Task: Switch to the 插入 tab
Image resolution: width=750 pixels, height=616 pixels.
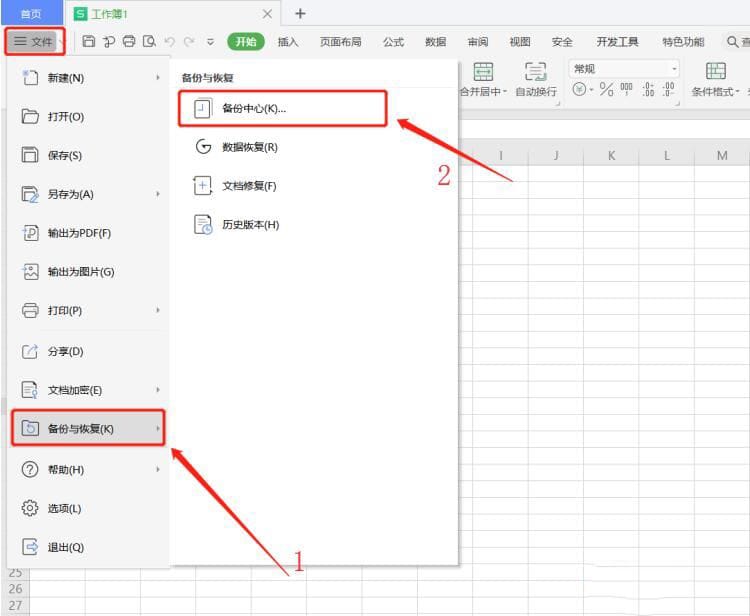Action: pos(288,42)
